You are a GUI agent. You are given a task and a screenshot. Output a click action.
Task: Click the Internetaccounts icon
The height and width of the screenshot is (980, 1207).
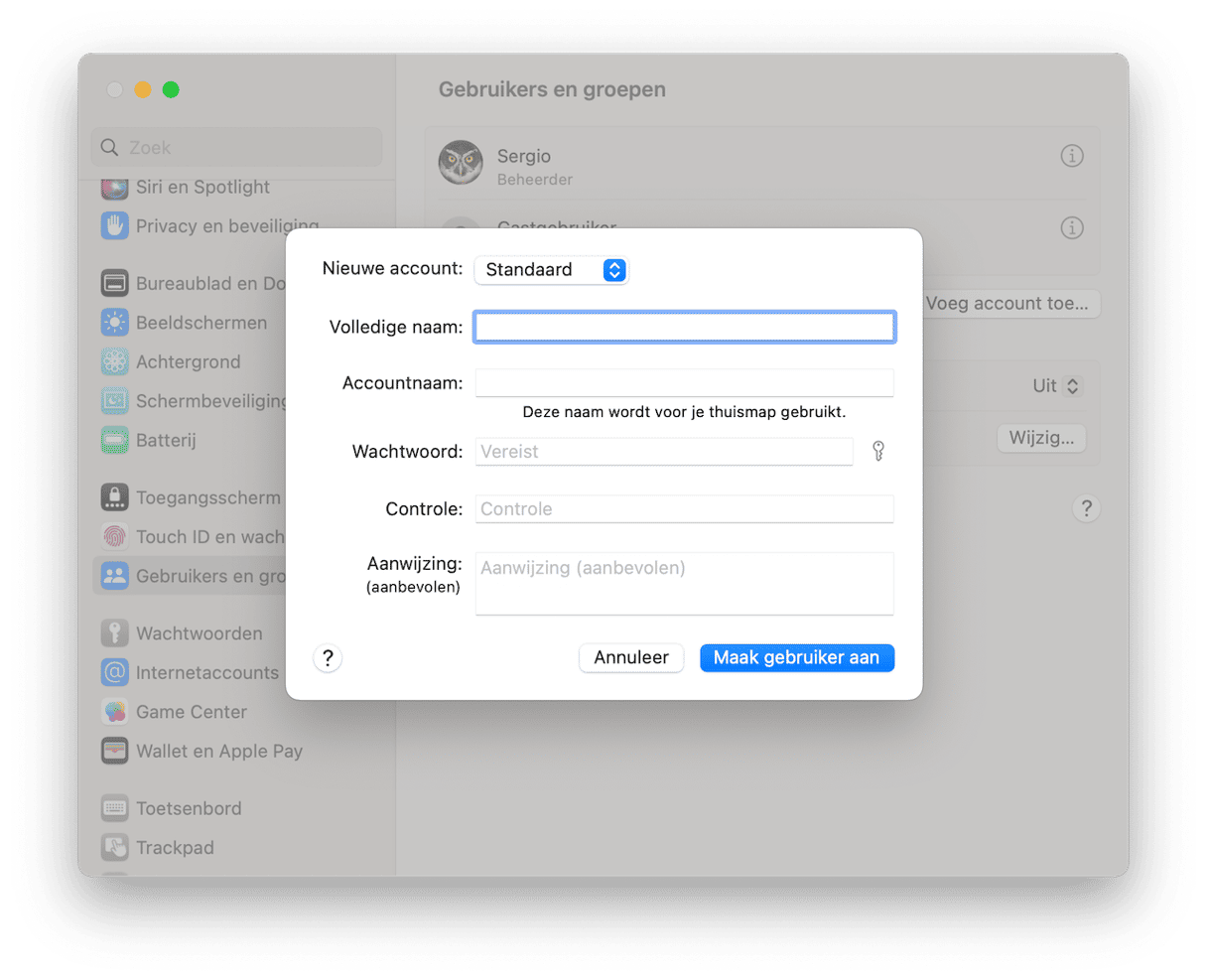[115, 673]
